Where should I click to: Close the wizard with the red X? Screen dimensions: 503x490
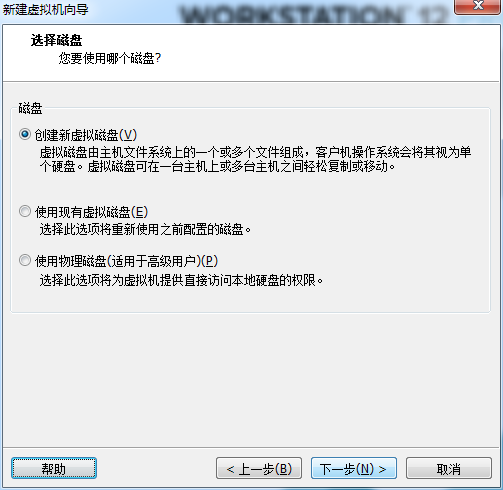point(478,6)
